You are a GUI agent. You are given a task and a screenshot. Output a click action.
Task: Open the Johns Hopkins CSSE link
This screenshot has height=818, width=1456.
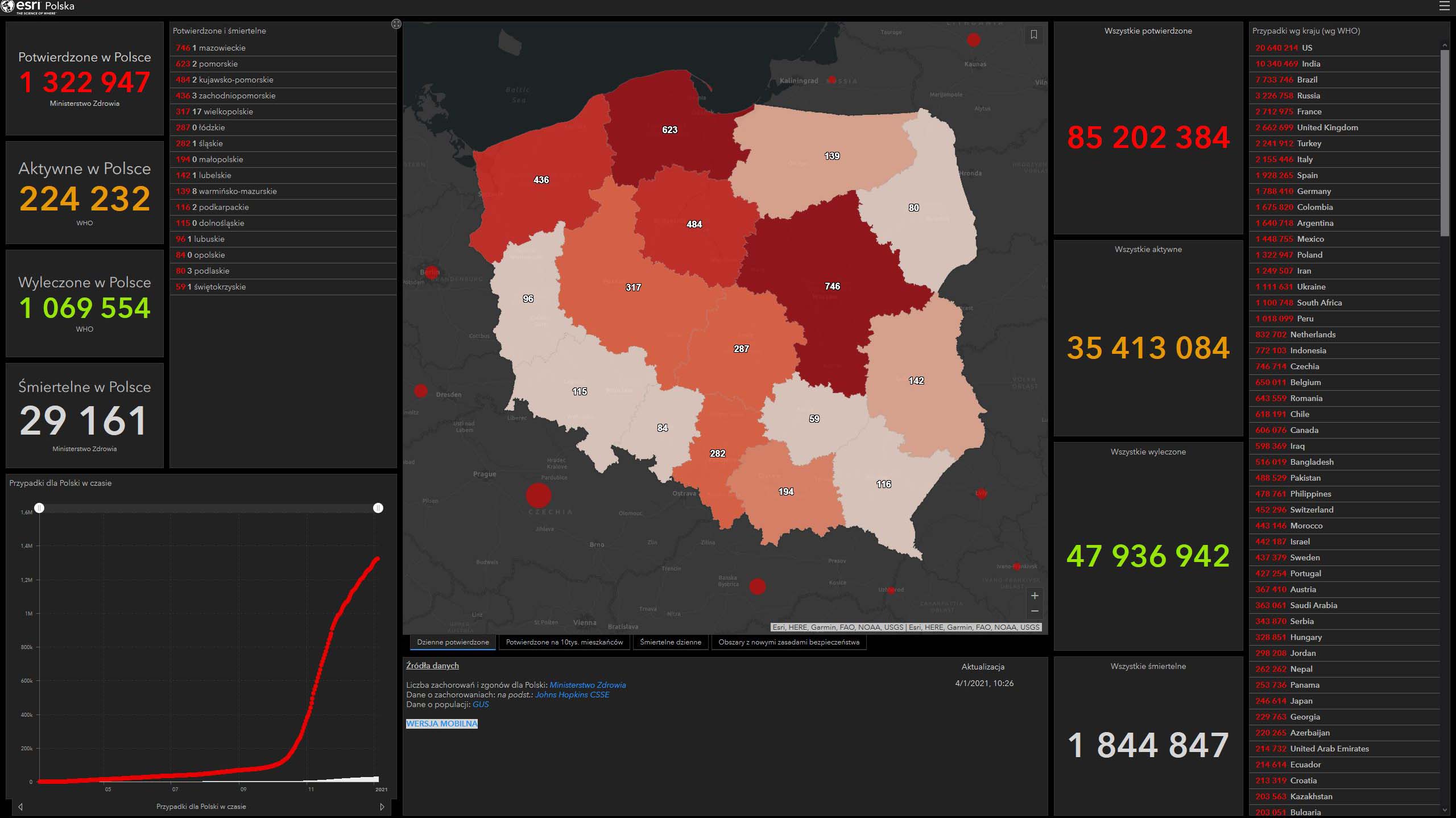[x=572, y=695]
